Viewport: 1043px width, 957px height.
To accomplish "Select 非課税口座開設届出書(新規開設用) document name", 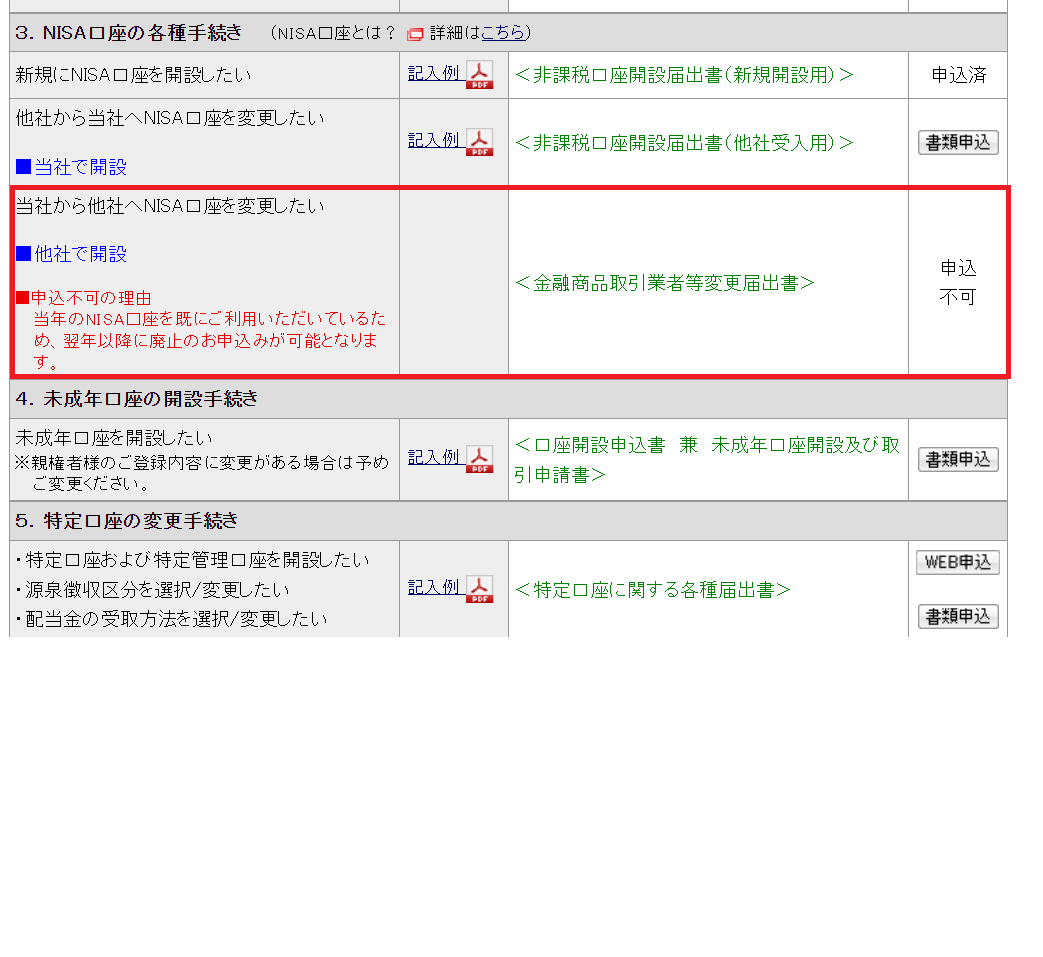I will tap(685, 75).
